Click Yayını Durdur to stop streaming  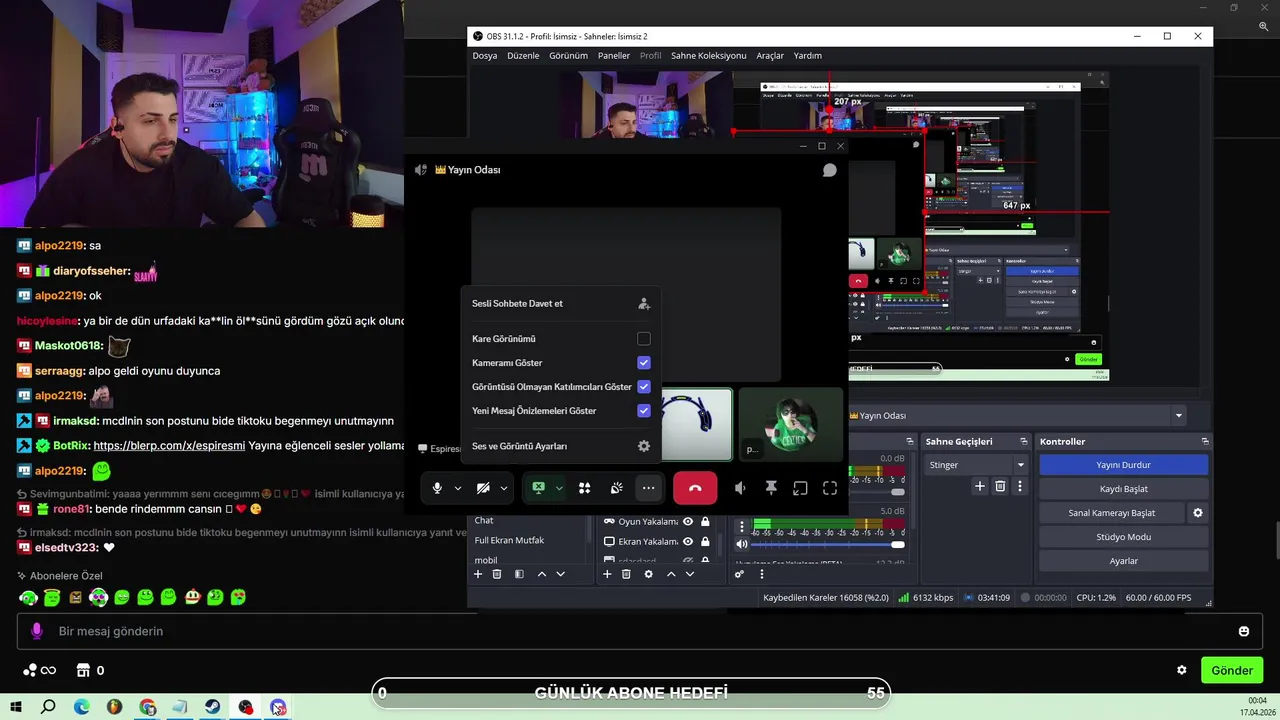point(1123,465)
